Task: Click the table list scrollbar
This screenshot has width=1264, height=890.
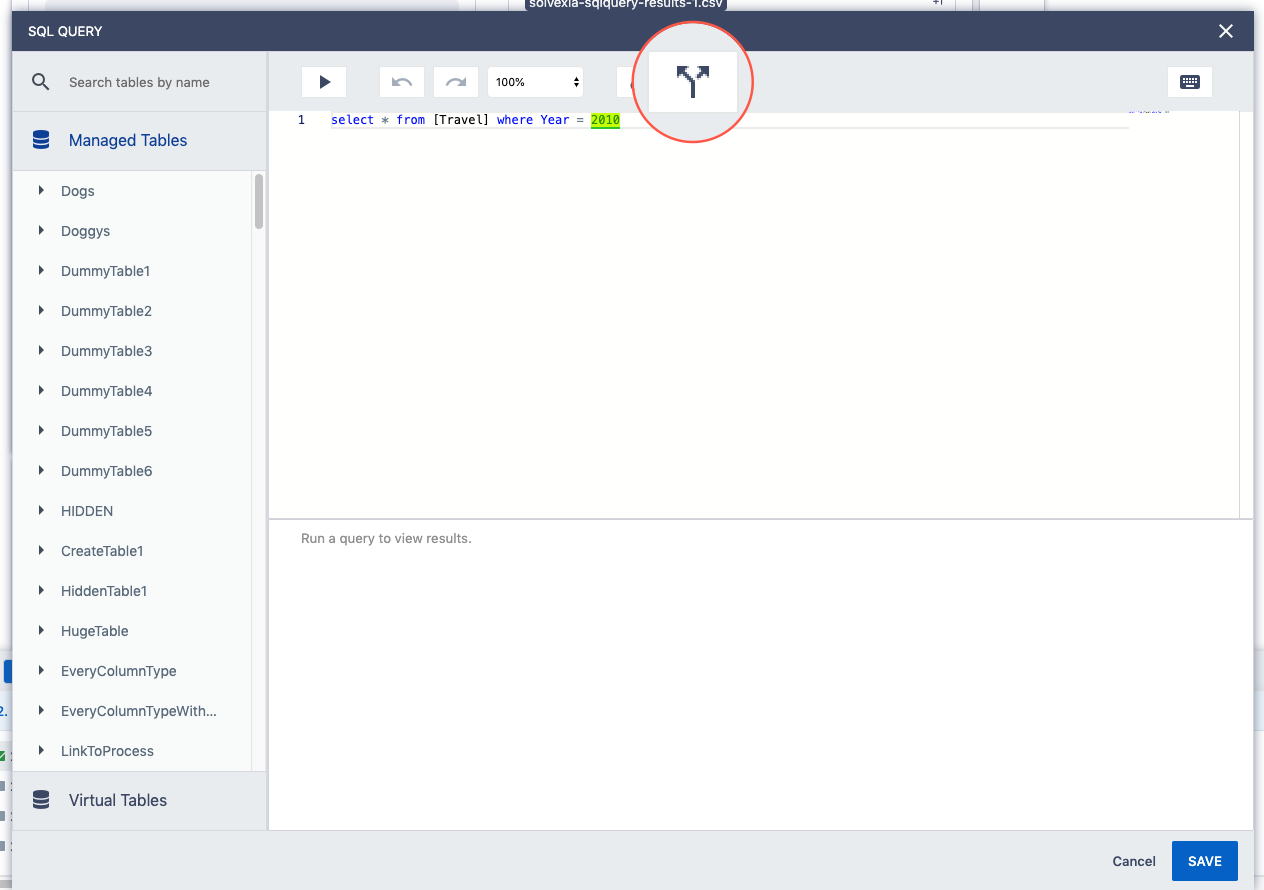Action: coord(259,202)
